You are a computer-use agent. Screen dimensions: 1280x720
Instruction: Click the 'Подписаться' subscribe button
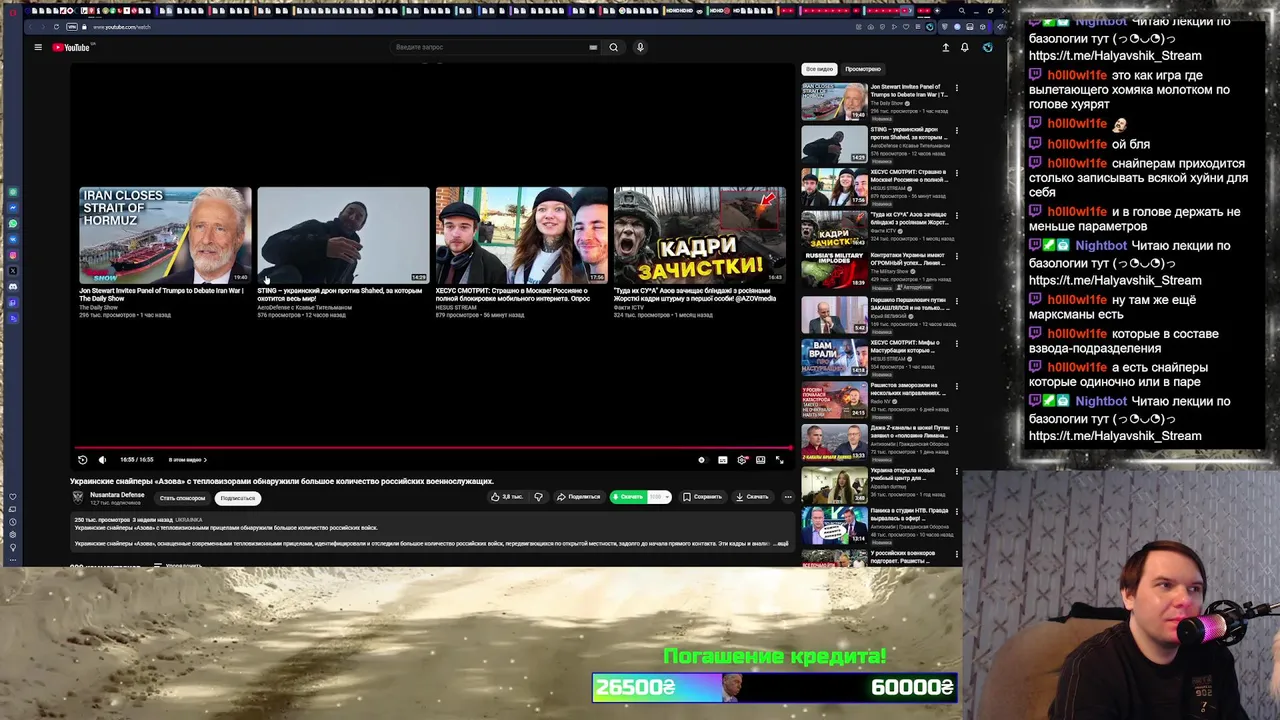238,498
